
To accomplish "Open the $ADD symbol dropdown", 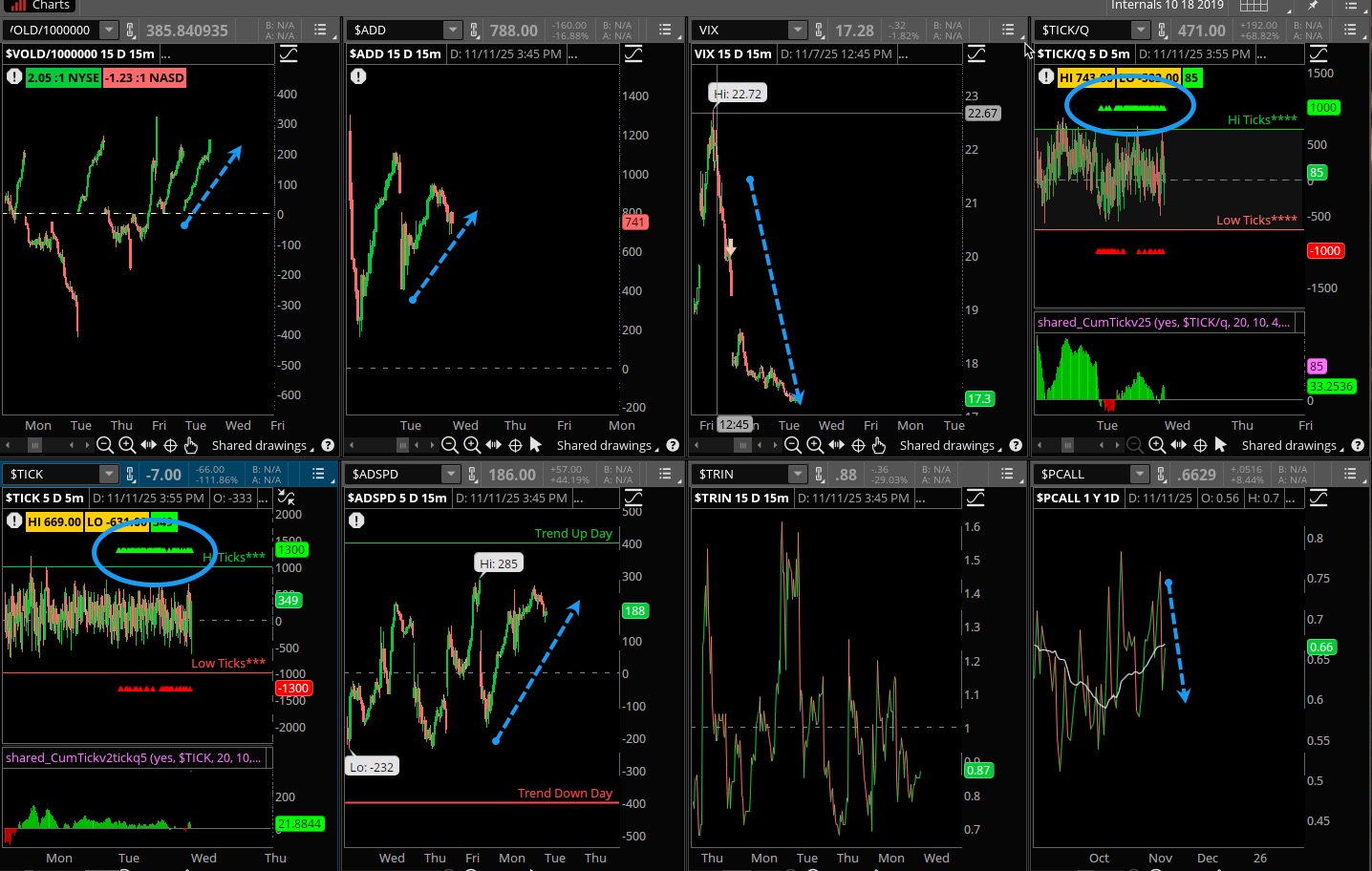I will pos(452,31).
